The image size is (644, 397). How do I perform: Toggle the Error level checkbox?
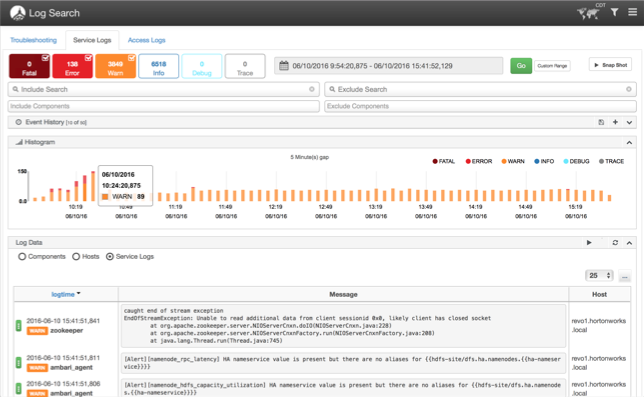[88, 58]
